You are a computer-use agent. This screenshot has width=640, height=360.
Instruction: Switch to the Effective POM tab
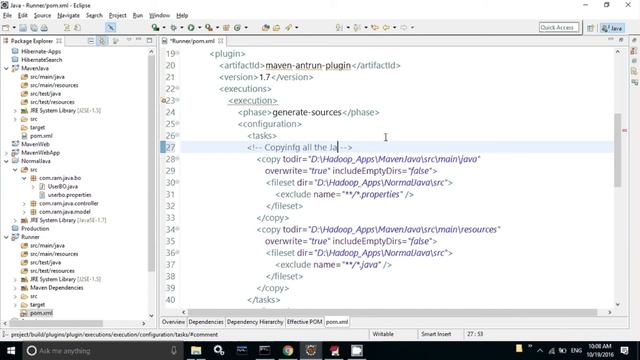point(304,322)
